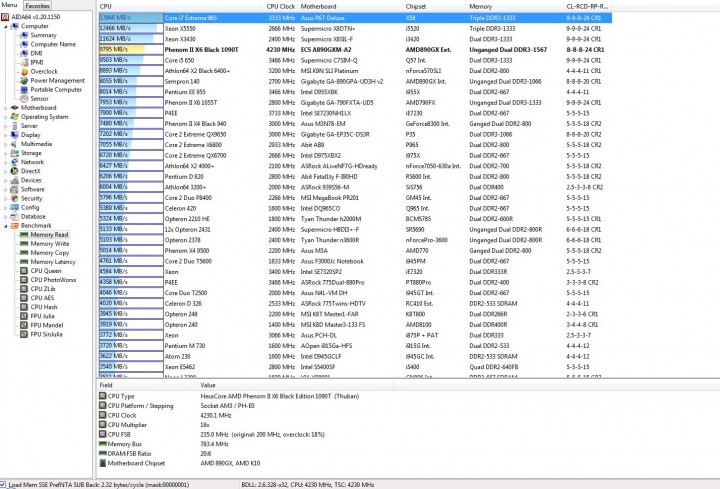Sort by the CPU Clock column header
Viewport: 720px width, 489px height.
pyautogui.click(x=281, y=6)
